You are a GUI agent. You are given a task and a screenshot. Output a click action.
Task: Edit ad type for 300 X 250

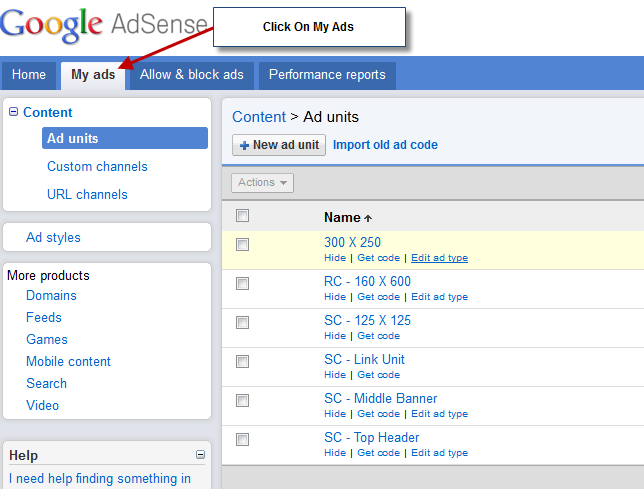click(439, 258)
